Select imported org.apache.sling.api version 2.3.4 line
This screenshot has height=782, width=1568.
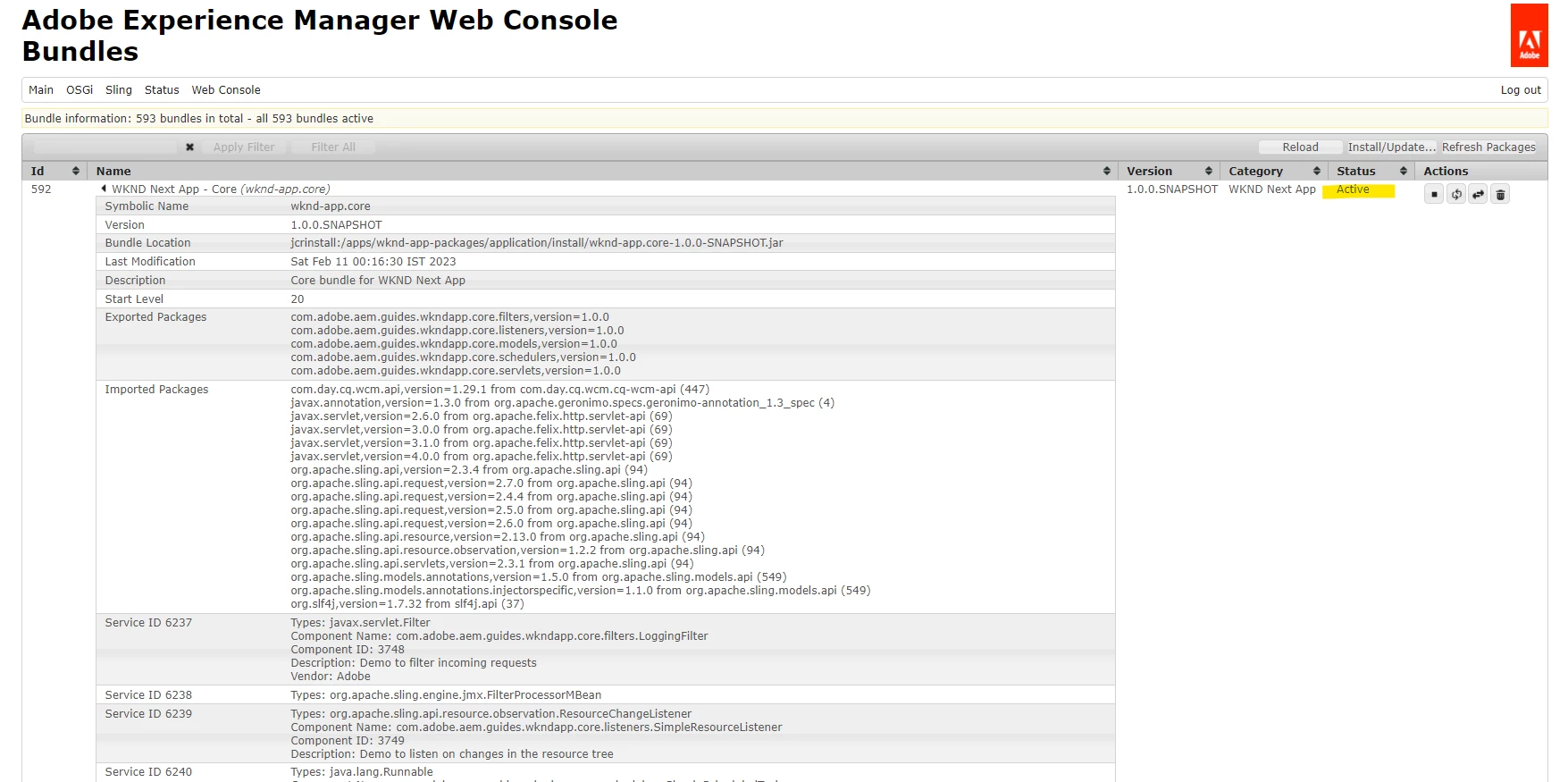click(469, 470)
